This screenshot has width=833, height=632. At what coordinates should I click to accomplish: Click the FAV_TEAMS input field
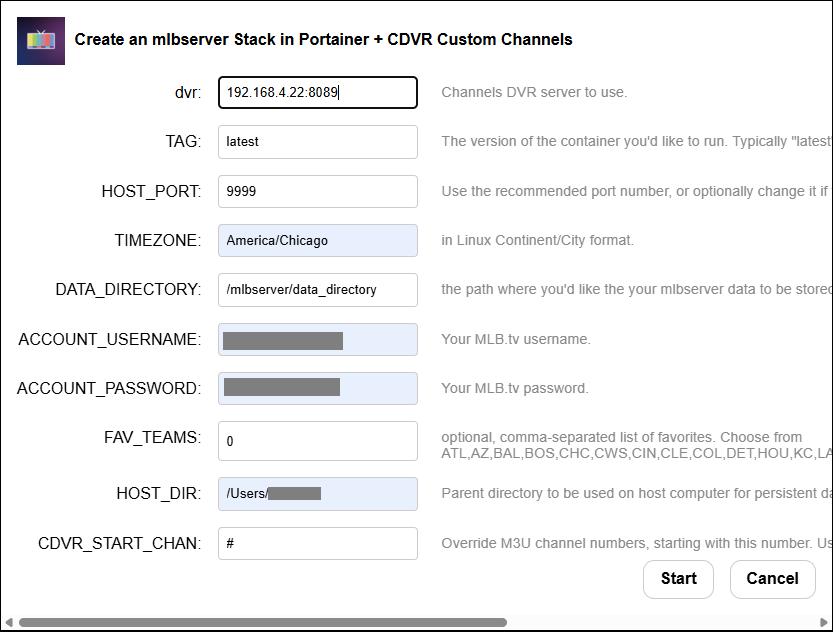point(317,440)
